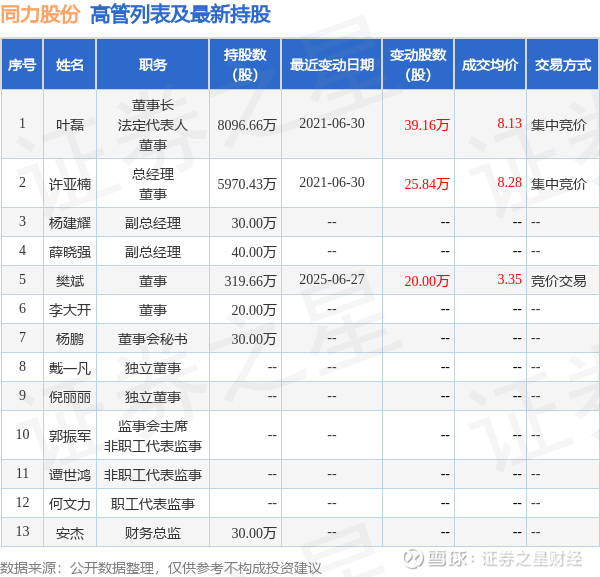Click 总经理 in 许亚楠's row
The height and width of the screenshot is (577, 600).
point(153,174)
